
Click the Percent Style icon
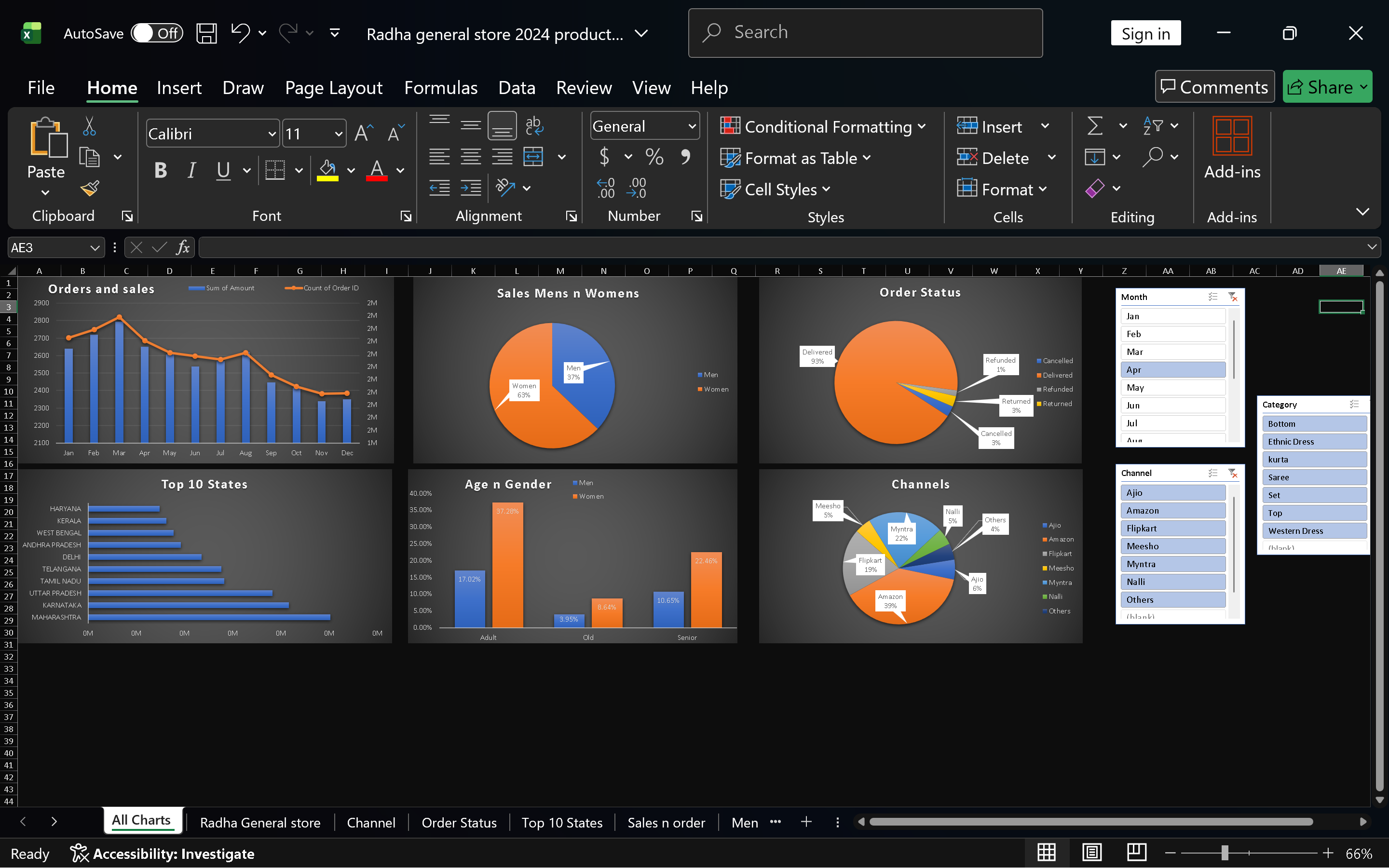pos(654,157)
